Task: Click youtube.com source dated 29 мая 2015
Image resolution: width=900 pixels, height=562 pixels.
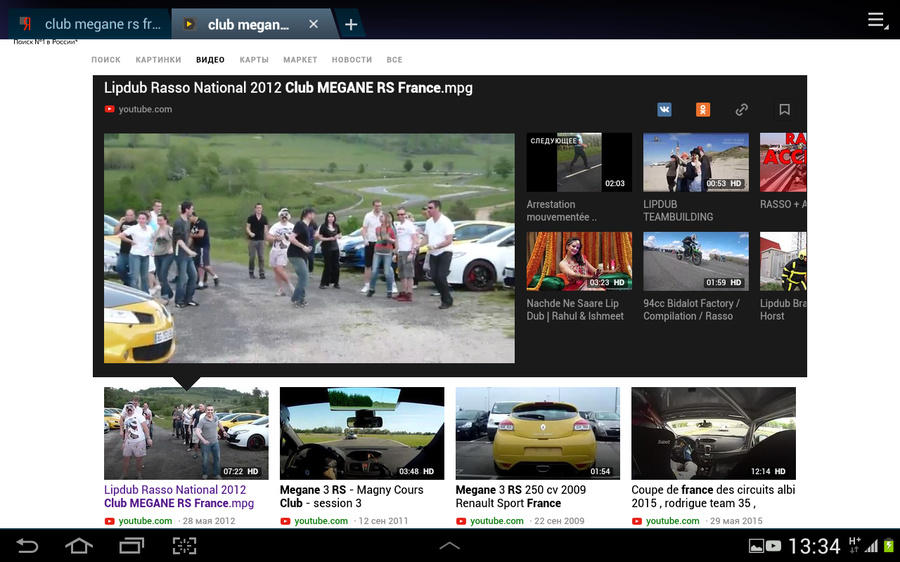Action: click(x=672, y=521)
